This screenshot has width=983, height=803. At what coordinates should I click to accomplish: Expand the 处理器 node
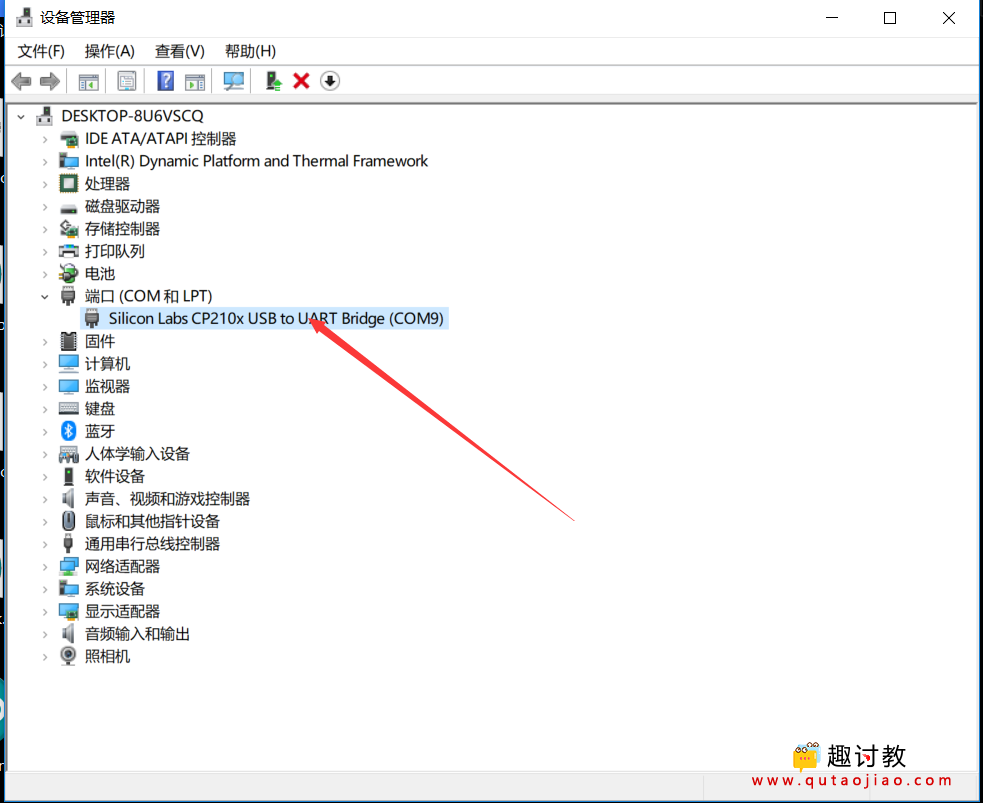[x=45, y=184]
